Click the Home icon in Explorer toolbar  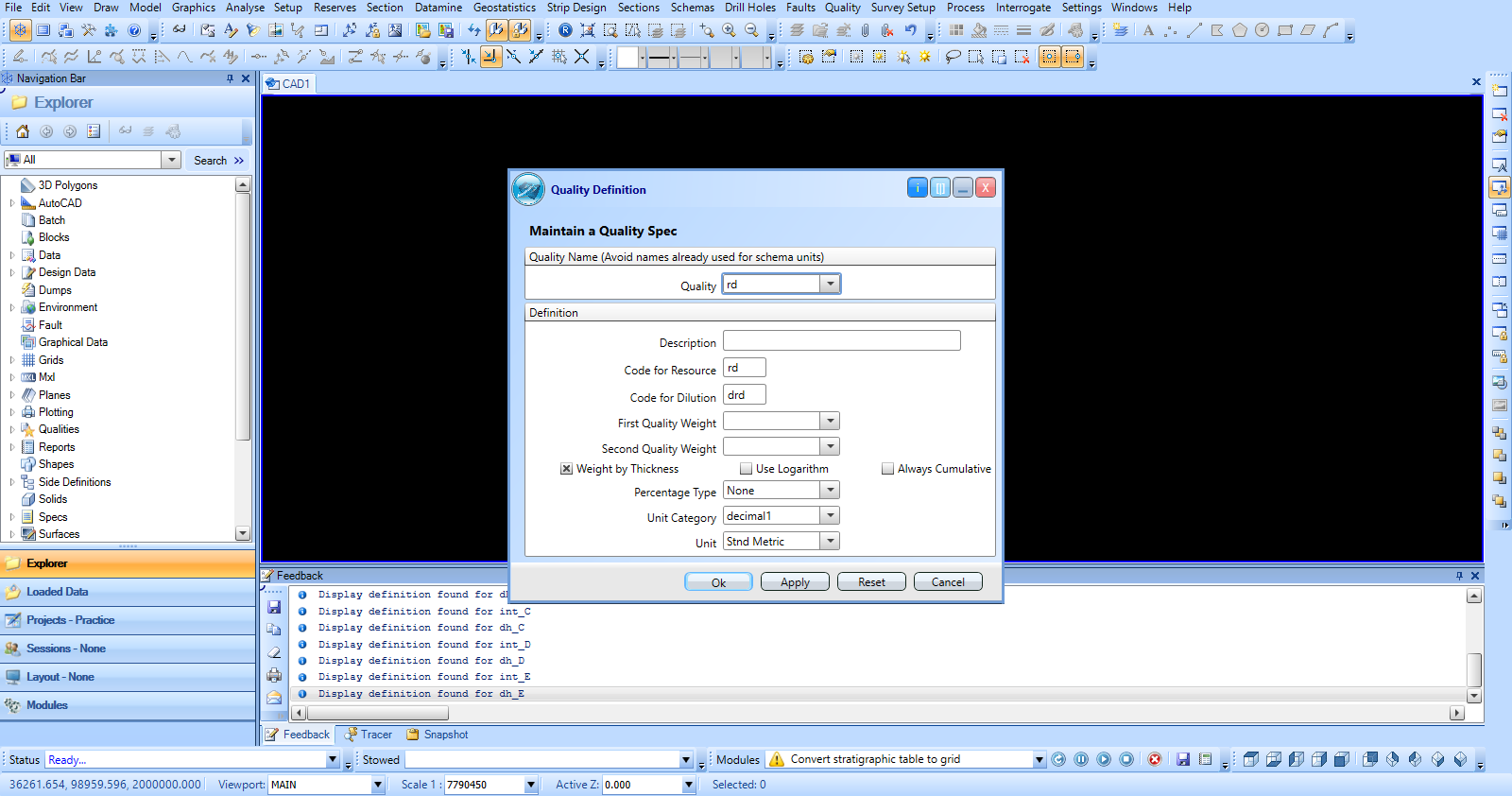pyautogui.click(x=23, y=131)
